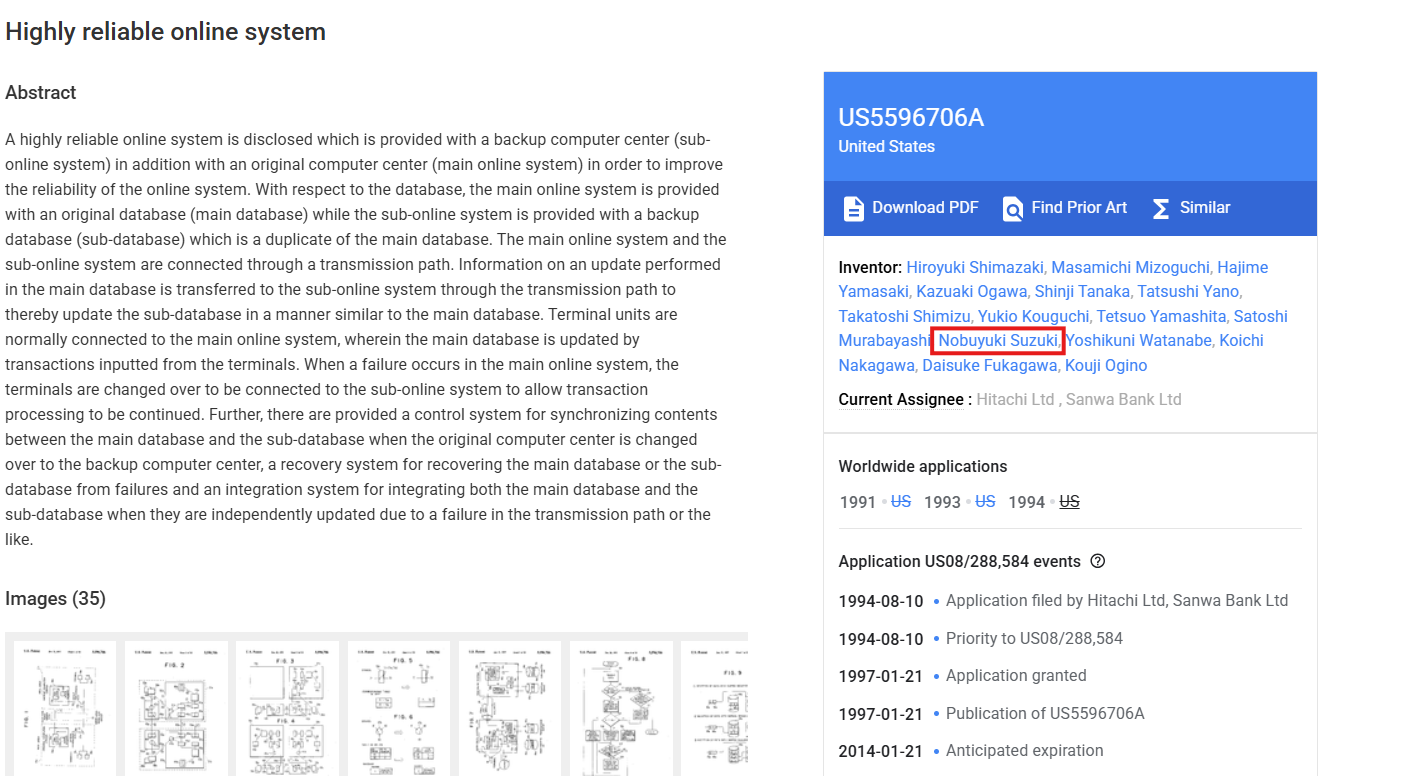Click the Download PDF document icon
Image resolution: width=1410 pixels, height=776 pixels.
coord(853,208)
